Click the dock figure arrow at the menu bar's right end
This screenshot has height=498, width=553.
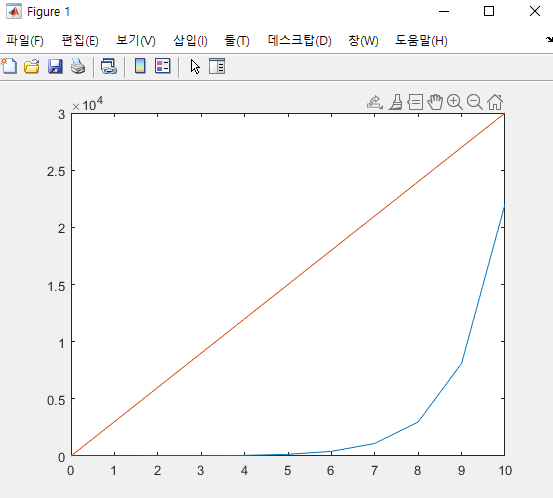pyautogui.click(x=549, y=40)
